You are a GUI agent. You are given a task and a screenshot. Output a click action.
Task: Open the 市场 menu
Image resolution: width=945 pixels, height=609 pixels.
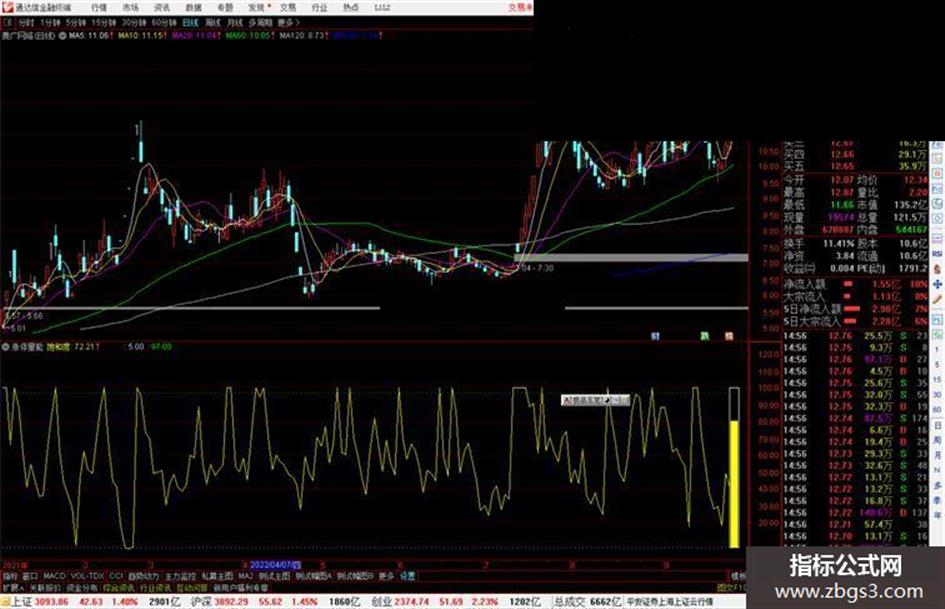130,8
